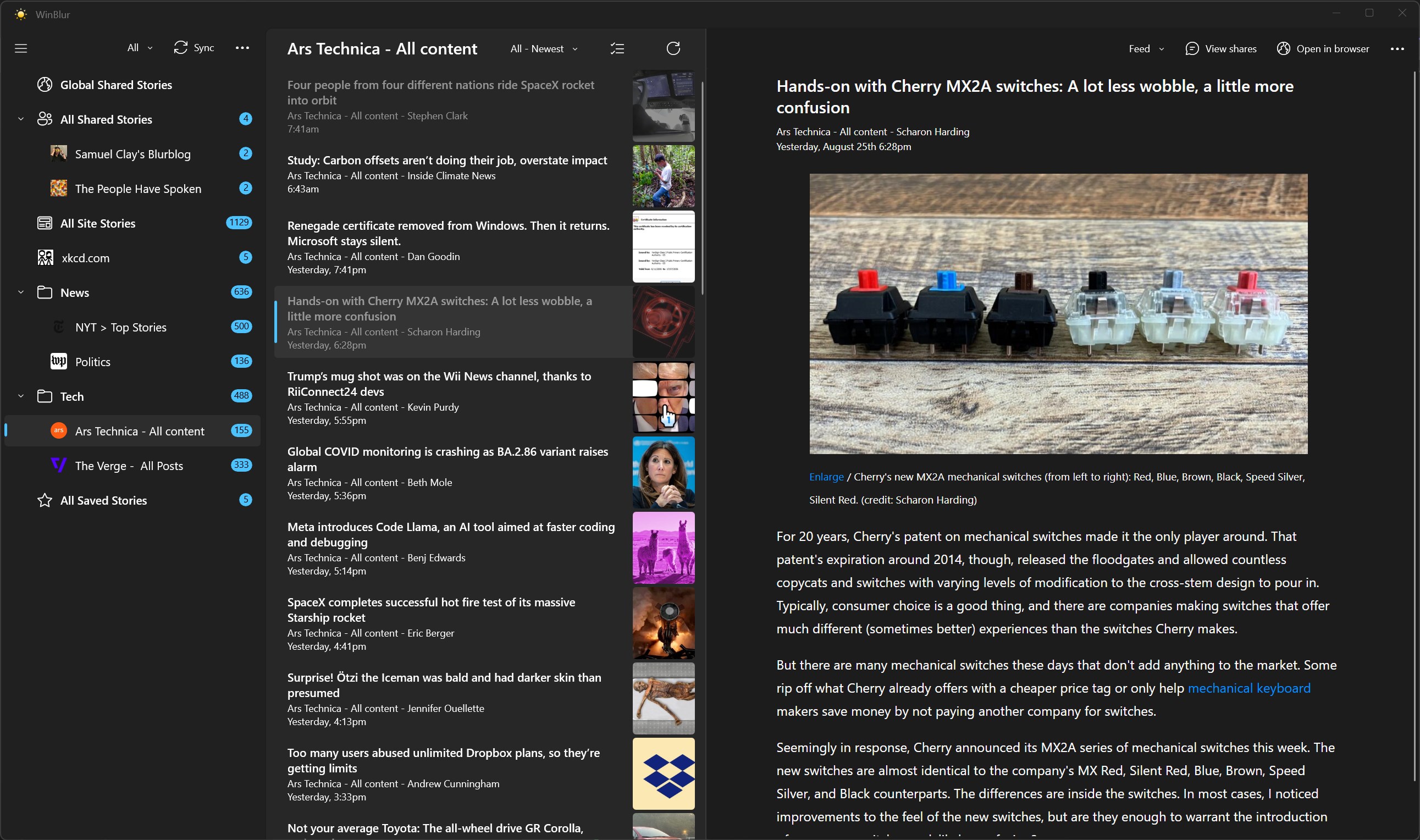Open the Dropbox plans story thumbnail

[664, 774]
